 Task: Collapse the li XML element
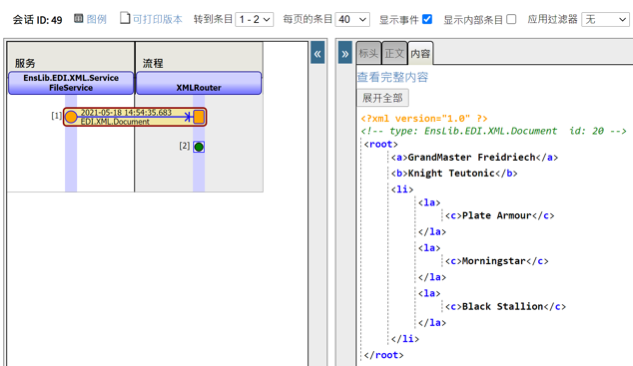(402, 189)
